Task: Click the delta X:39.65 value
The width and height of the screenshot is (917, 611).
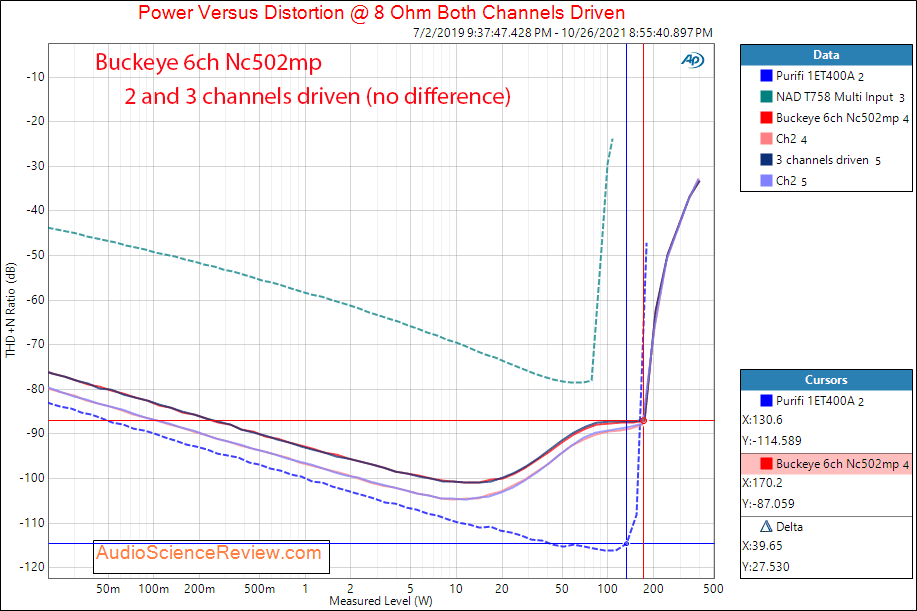Action: pos(762,546)
